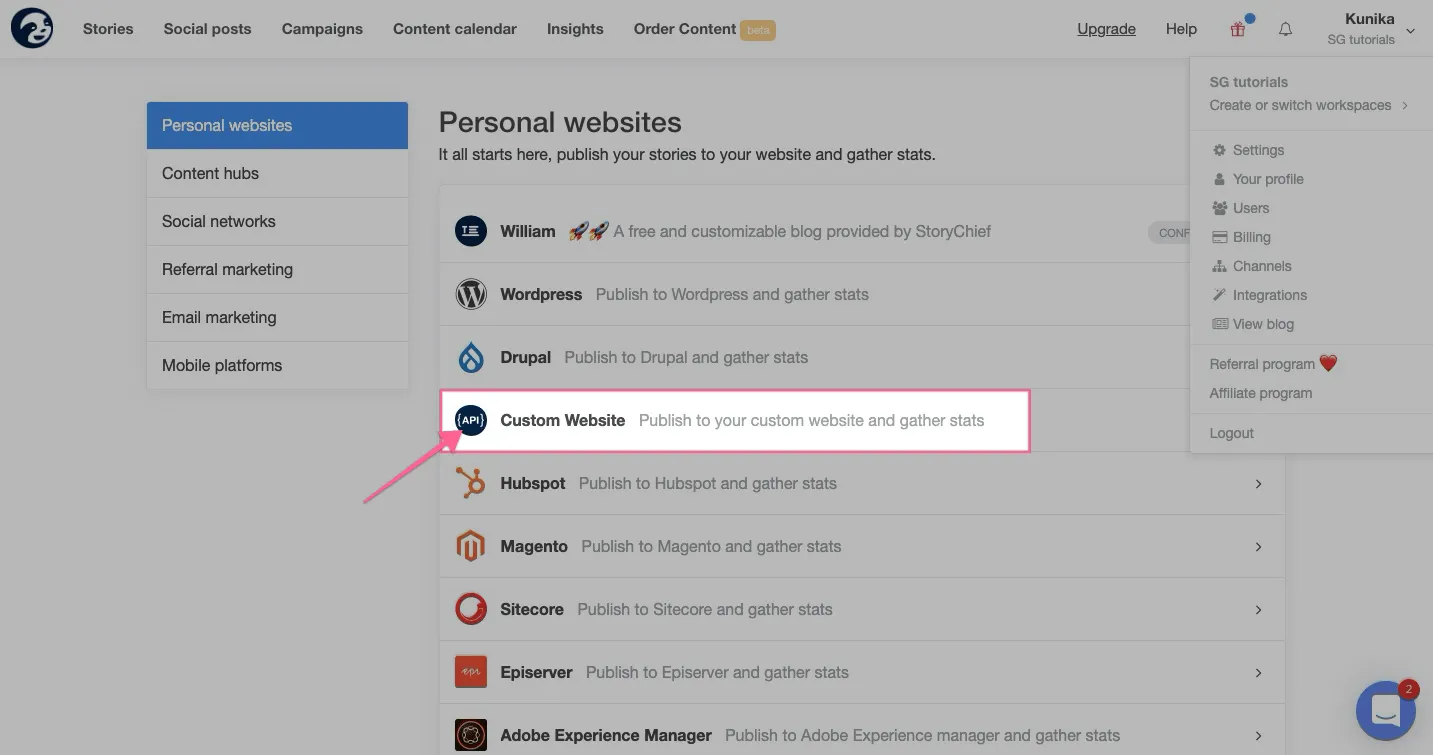
Task: Open the Stories menu
Action: click(108, 29)
